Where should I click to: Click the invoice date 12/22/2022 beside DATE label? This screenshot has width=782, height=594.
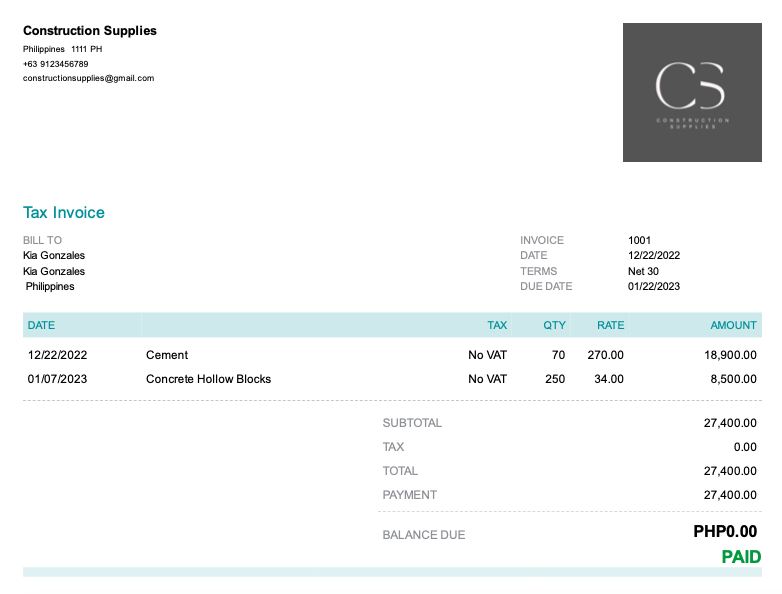pos(654,255)
